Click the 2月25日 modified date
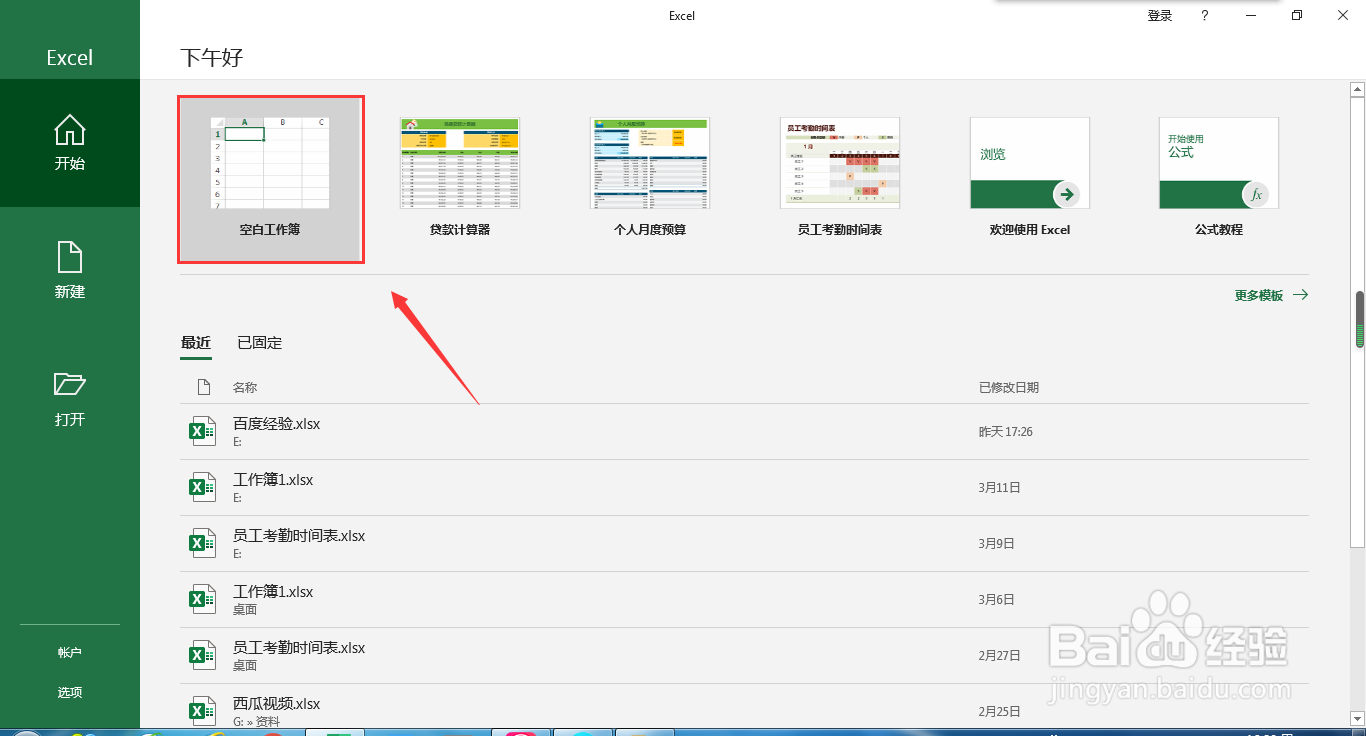The height and width of the screenshot is (736, 1366). 1000,712
